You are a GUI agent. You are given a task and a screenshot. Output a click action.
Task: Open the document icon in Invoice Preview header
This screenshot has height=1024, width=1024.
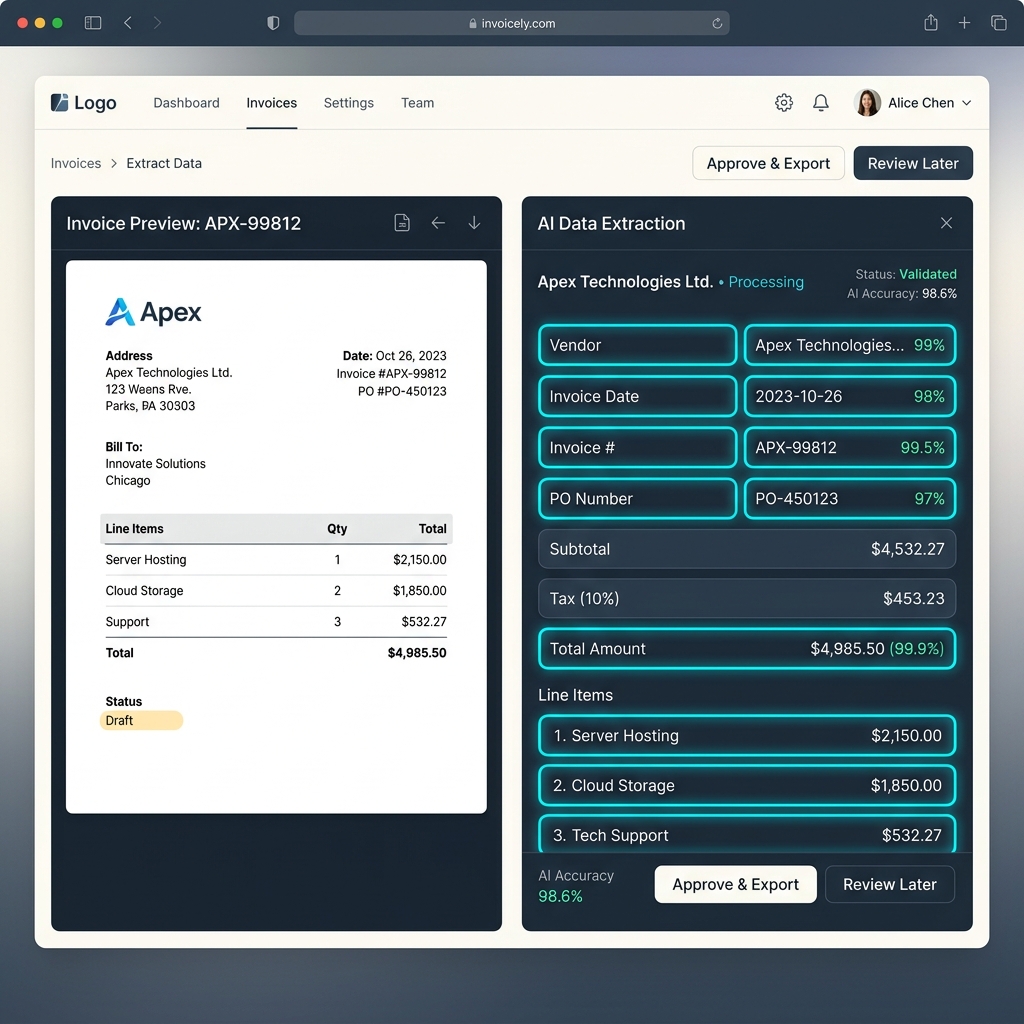click(402, 223)
